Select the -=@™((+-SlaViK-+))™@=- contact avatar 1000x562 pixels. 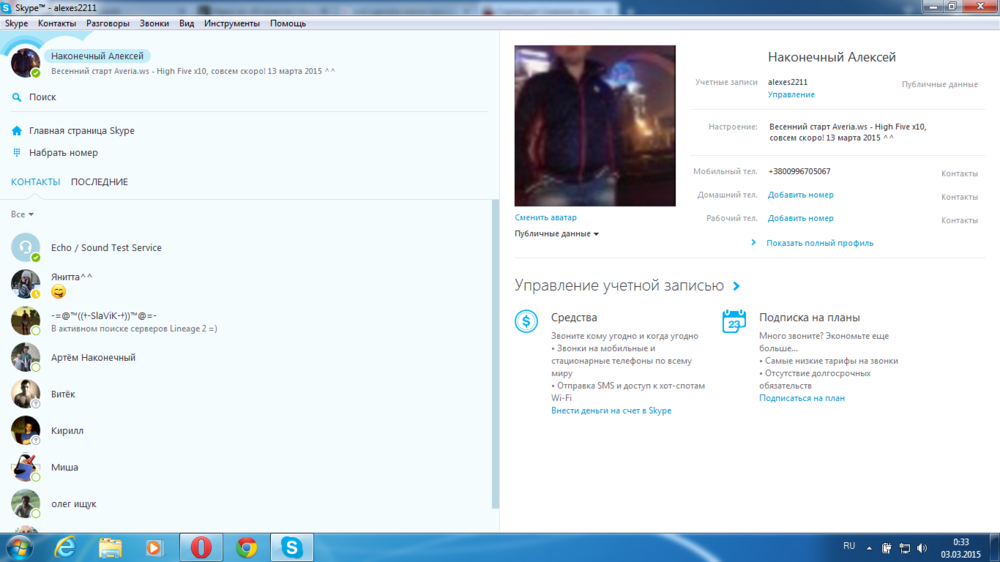(x=26, y=321)
